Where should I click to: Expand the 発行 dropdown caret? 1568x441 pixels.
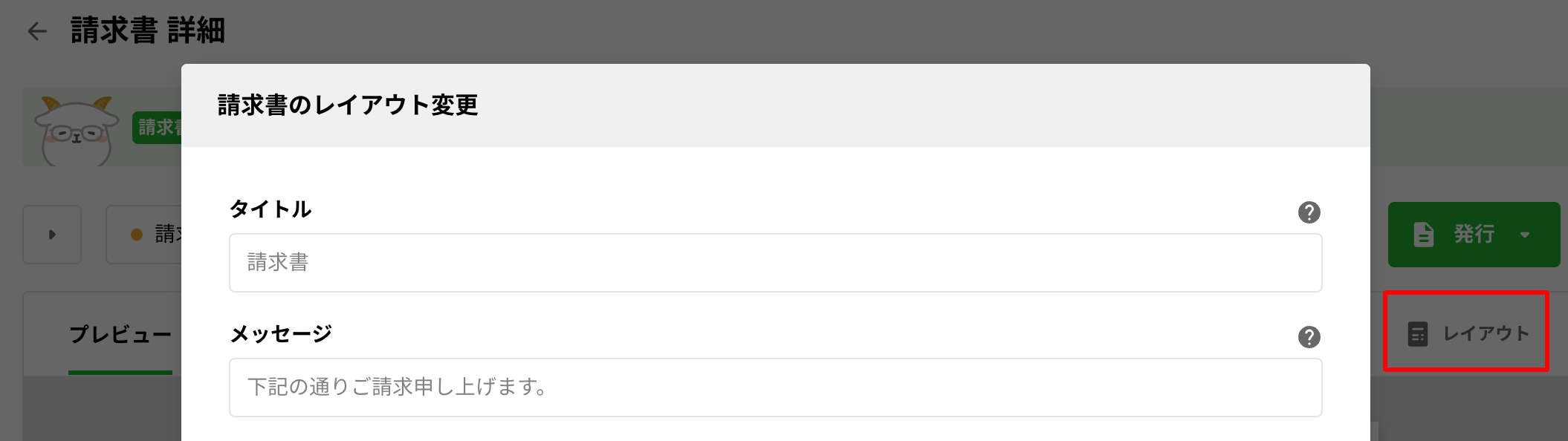1525,235
